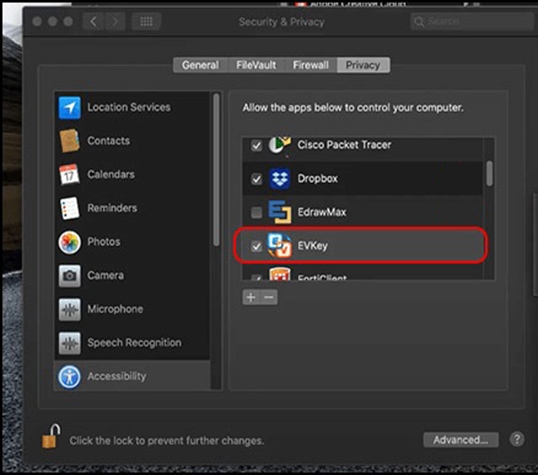This screenshot has width=538, height=475.
Task: Select Contacts label in sidebar
Action: click(x=108, y=141)
